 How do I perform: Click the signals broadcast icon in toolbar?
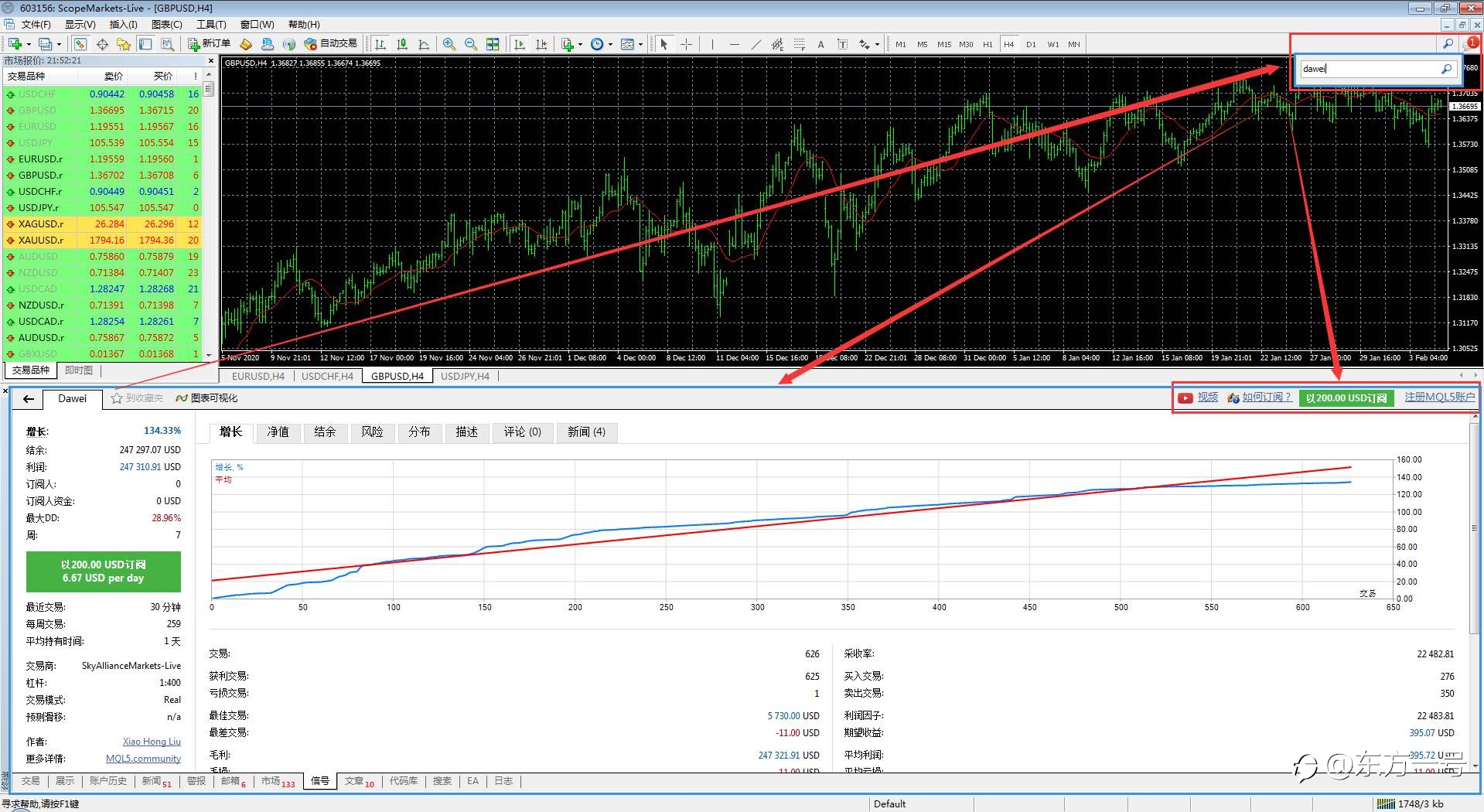289,44
